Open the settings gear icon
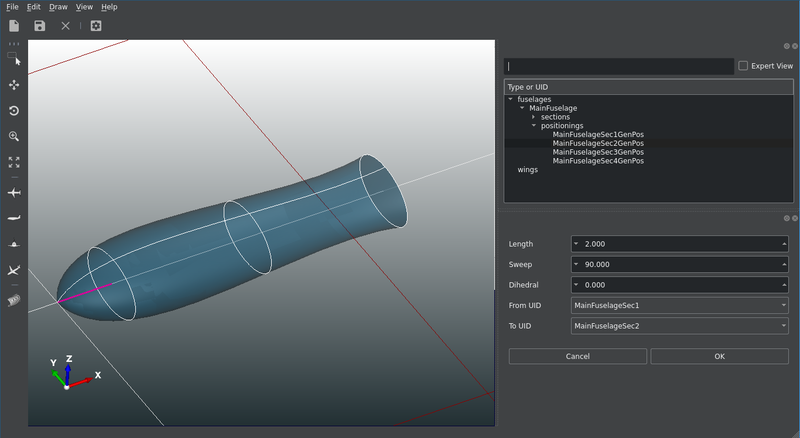The height and width of the screenshot is (438, 800). coord(96,26)
